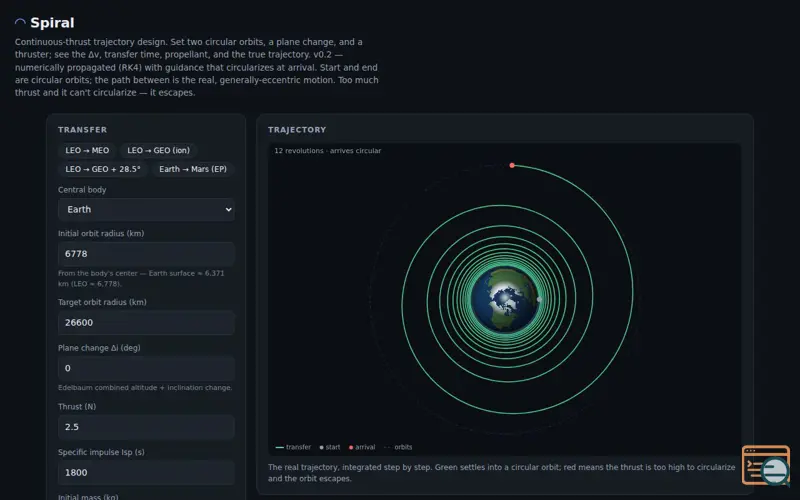Click the 'Edelbaum combined altitude' hint text
800x500 pixels.
click(x=145, y=388)
